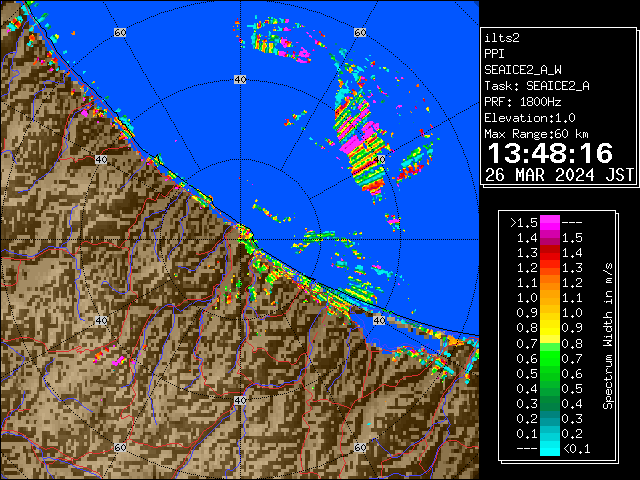
Task: Click the magenta swatch beside >1.5
Action: [x=550, y=223]
